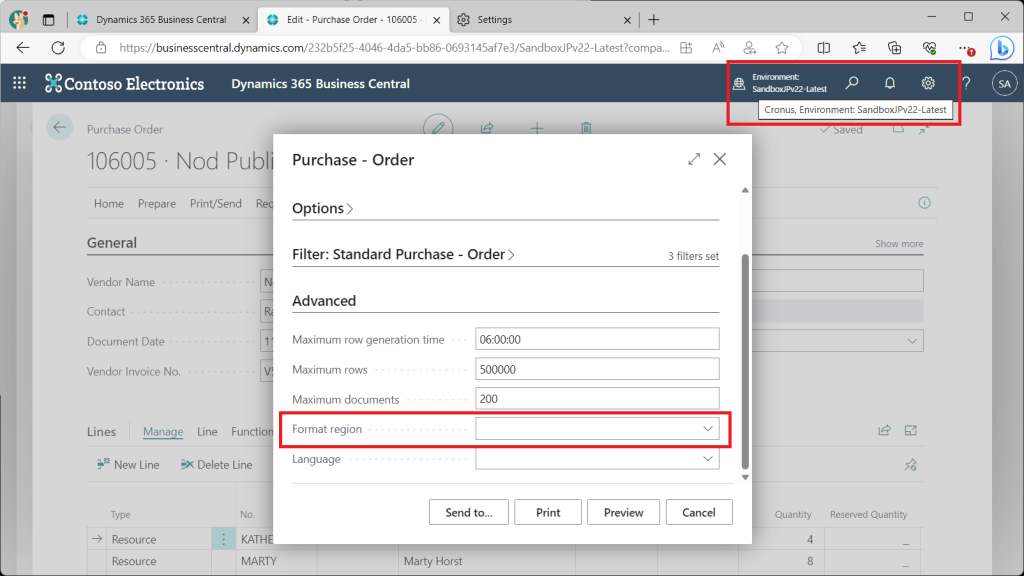Open Business Central settings gear
1024x576 pixels.
click(928, 83)
